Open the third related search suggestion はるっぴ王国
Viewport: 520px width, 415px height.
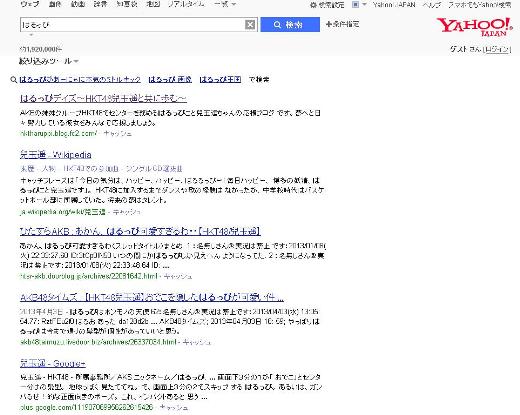(x=220, y=79)
